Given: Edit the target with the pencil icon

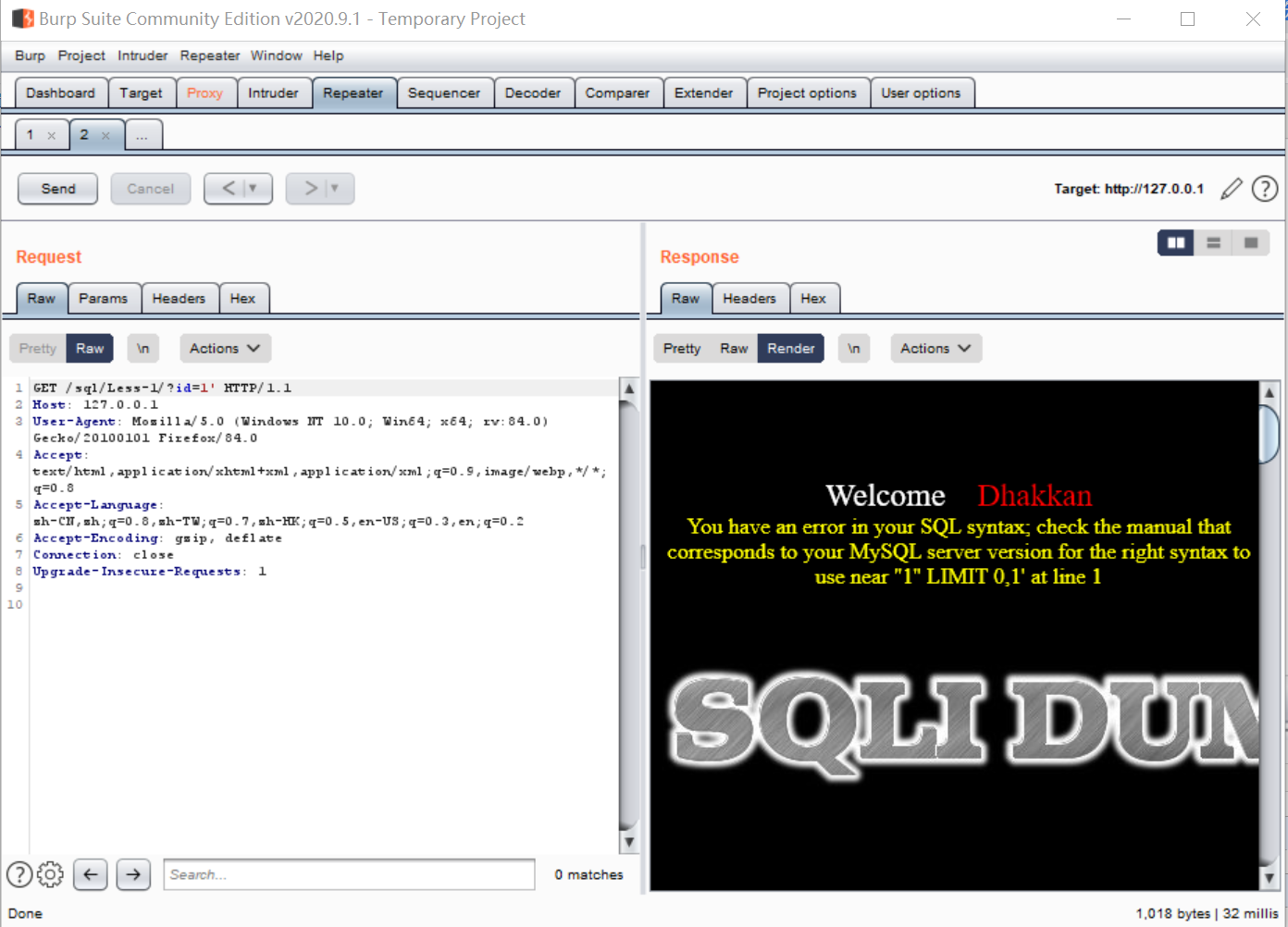Looking at the screenshot, I should 1231,189.
